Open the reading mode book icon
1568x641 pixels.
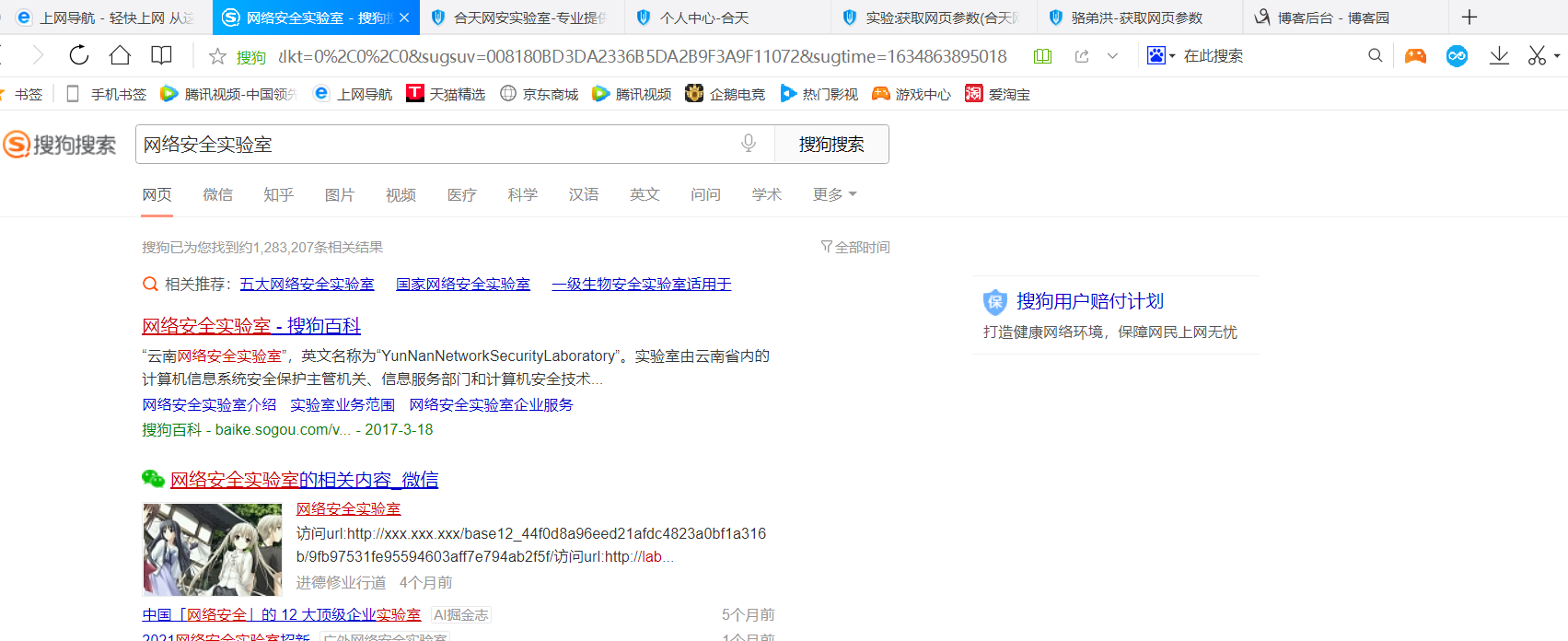pyautogui.click(x=161, y=55)
